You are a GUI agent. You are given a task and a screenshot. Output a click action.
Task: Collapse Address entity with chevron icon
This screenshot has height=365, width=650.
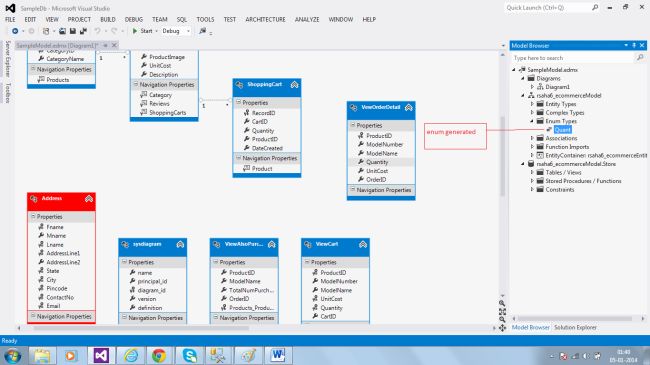coord(89,199)
